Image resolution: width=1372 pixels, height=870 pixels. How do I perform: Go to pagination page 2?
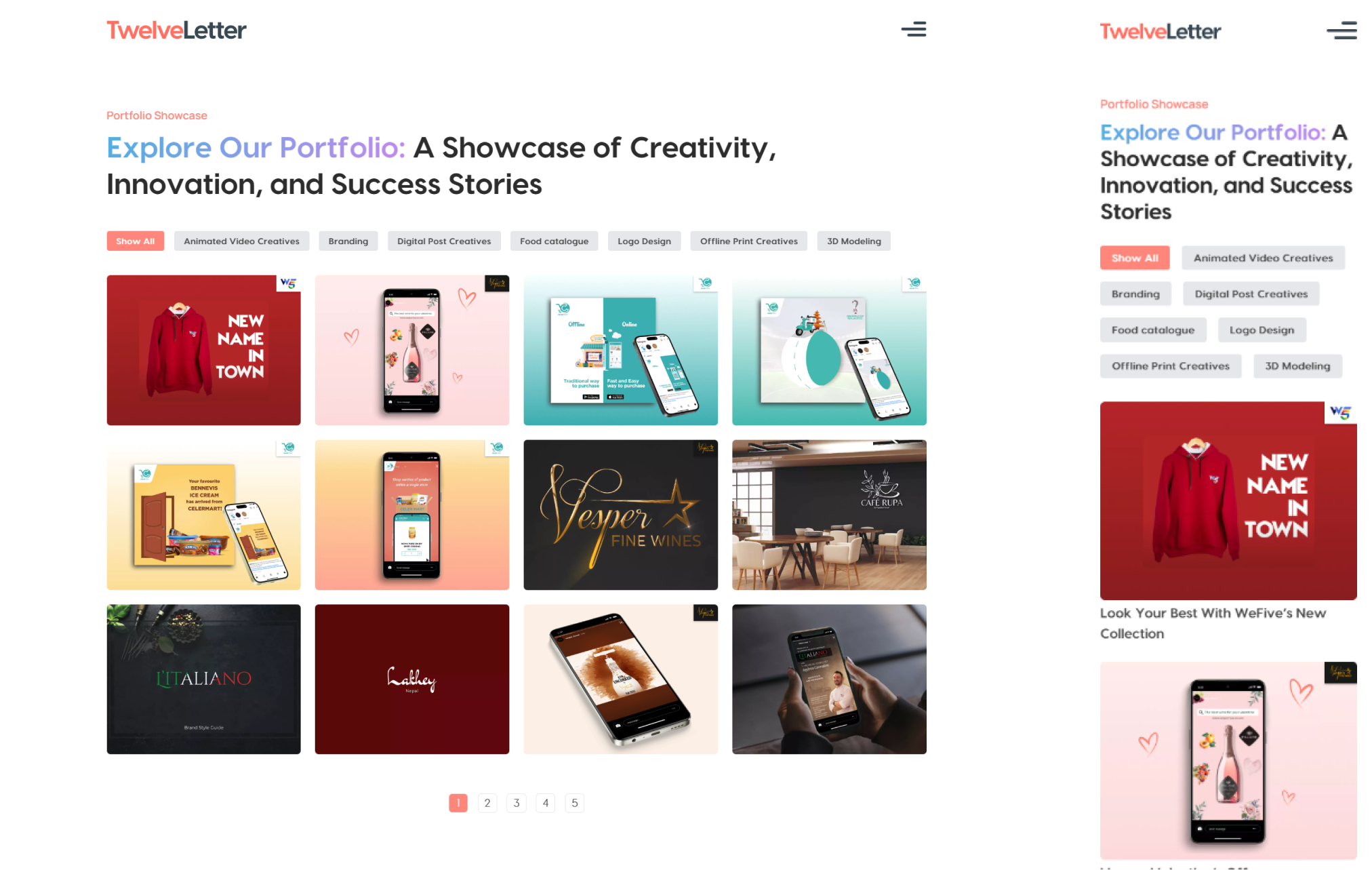click(487, 803)
